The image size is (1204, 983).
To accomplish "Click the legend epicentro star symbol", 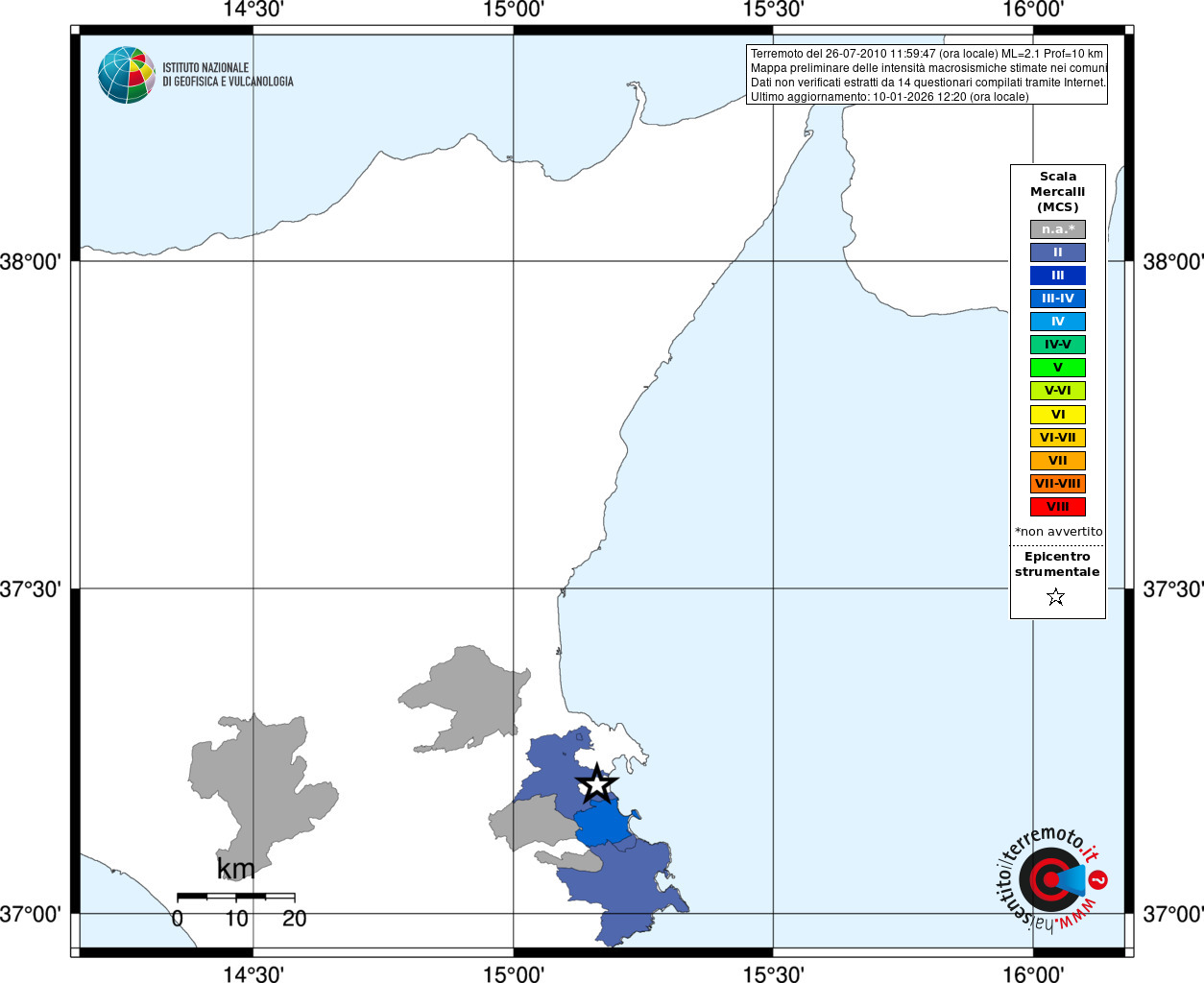I will pyautogui.click(x=1056, y=597).
